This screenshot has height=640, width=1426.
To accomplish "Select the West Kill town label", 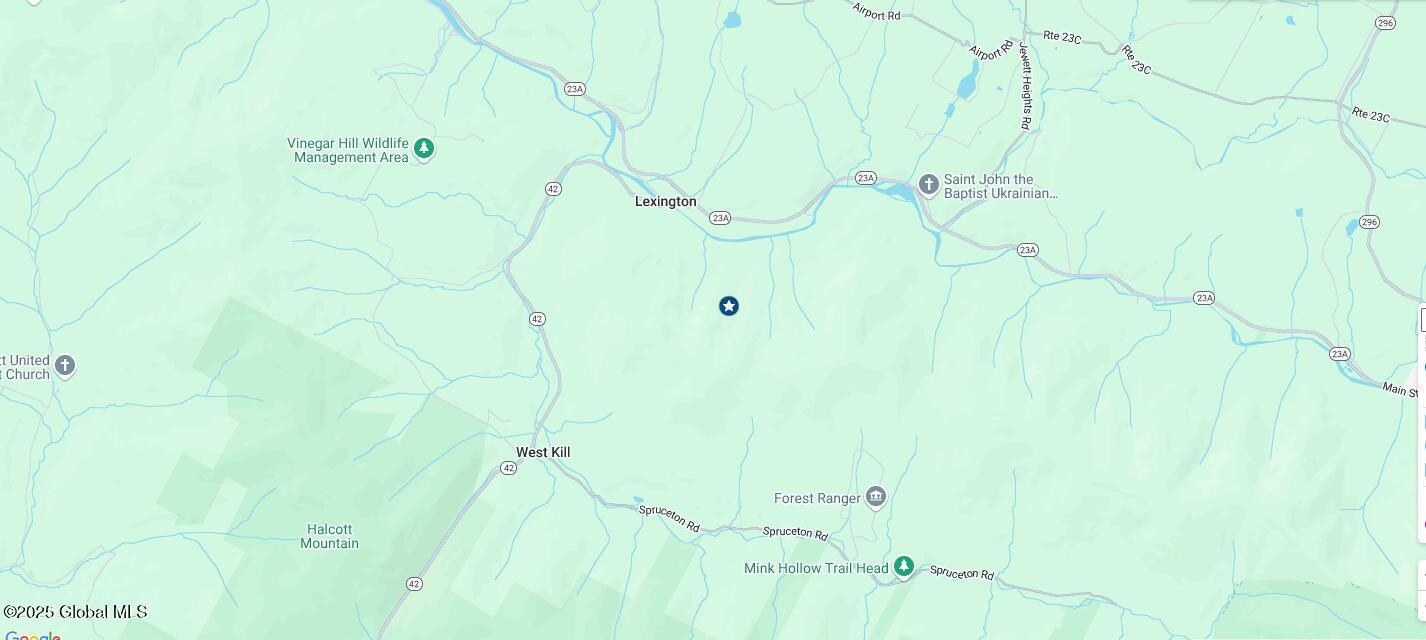I will [543, 452].
